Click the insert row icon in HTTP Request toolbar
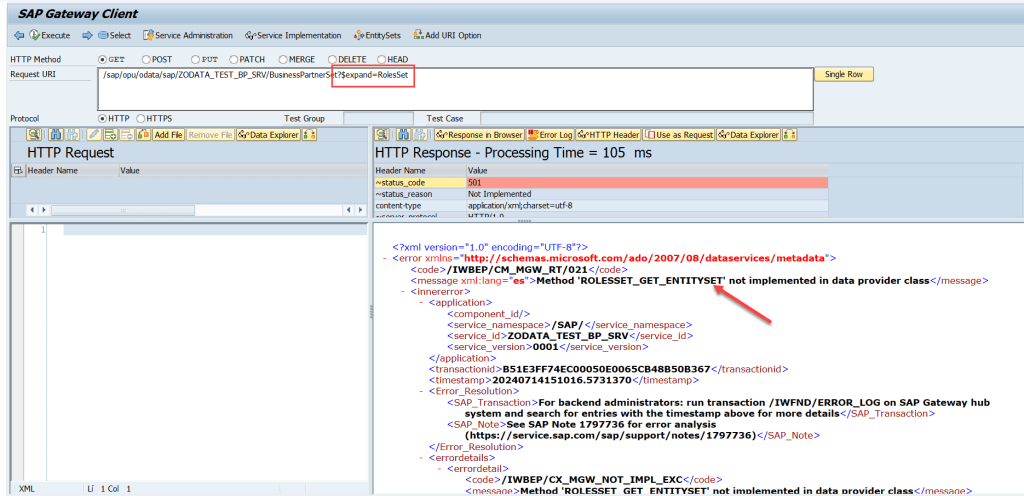Screen dimensions: 1024x496 (110, 134)
